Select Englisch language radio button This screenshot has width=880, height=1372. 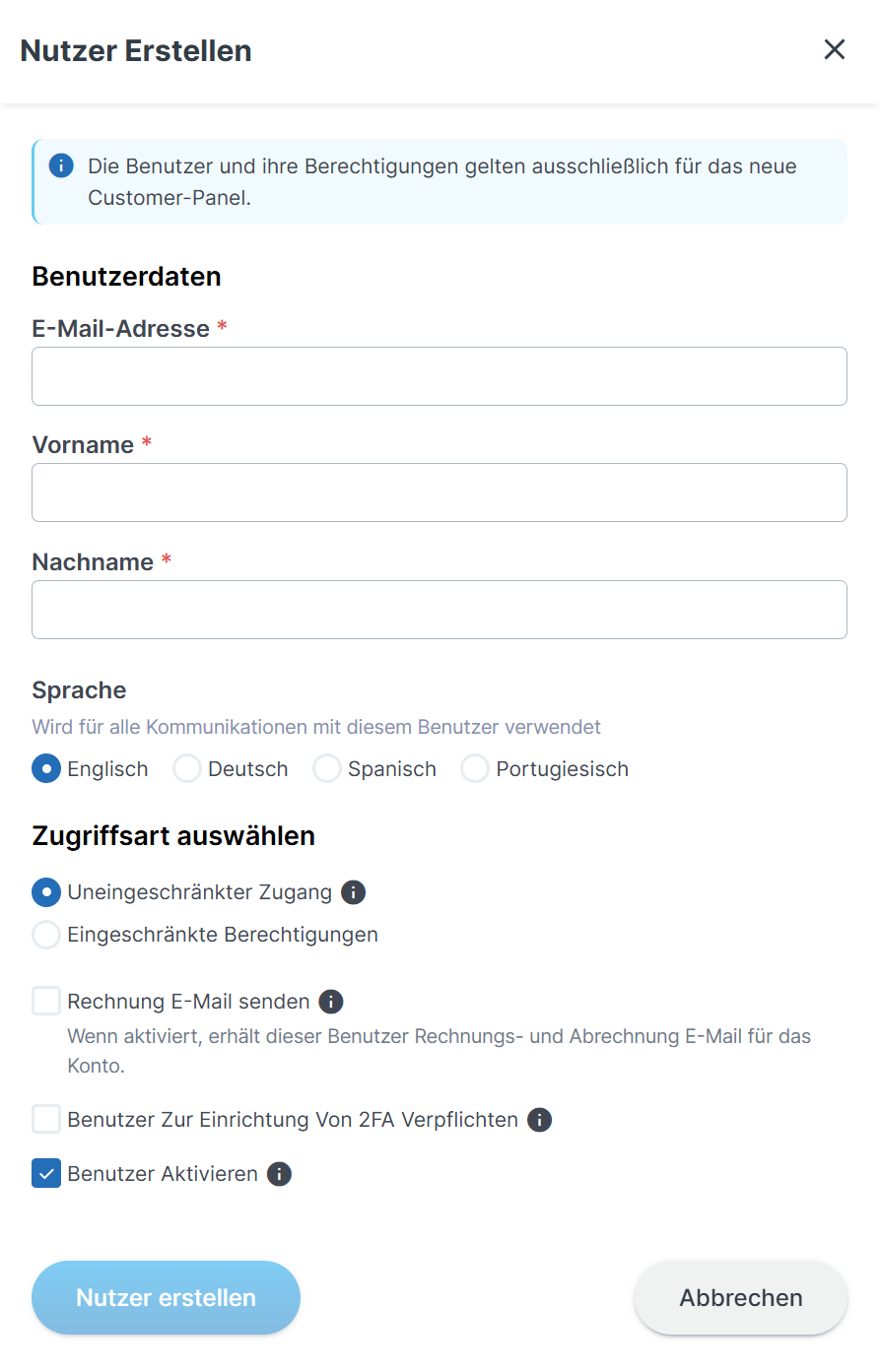tap(46, 768)
